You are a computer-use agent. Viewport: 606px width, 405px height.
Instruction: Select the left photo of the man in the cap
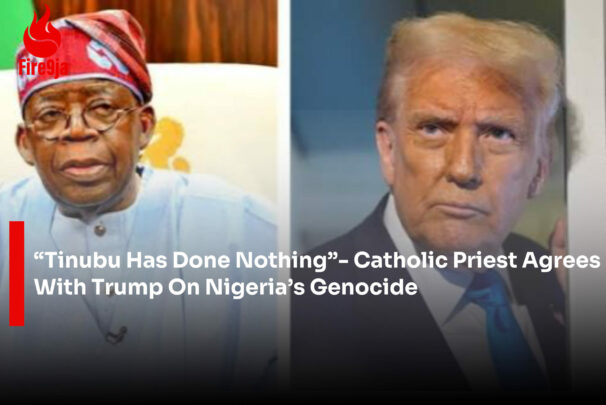click(138, 201)
